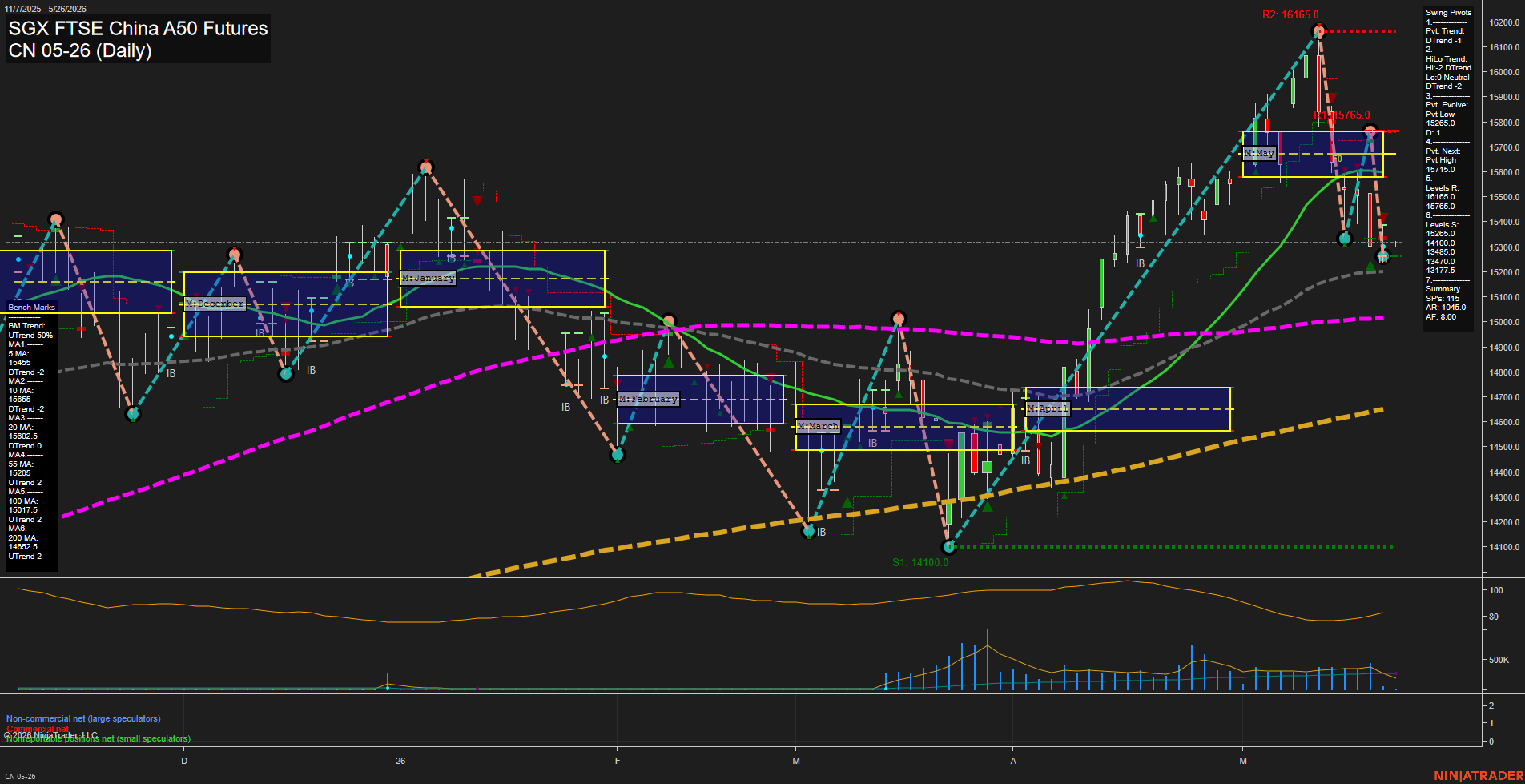Click the Swing Pivots panel header
Image resolution: width=1525 pixels, height=784 pixels.
pyautogui.click(x=1448, y=13)
